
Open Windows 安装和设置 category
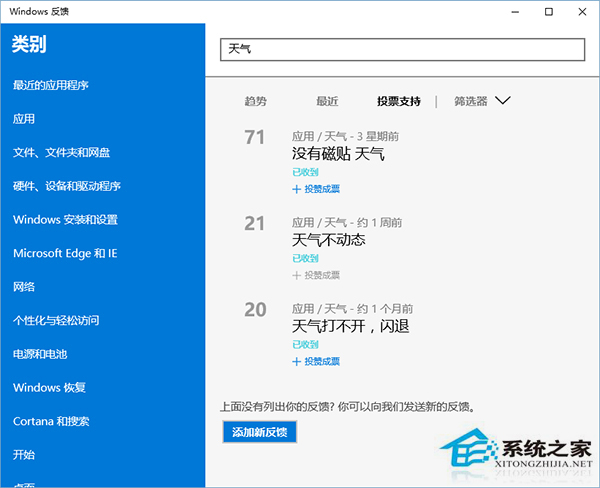click(x=65, y=220)
